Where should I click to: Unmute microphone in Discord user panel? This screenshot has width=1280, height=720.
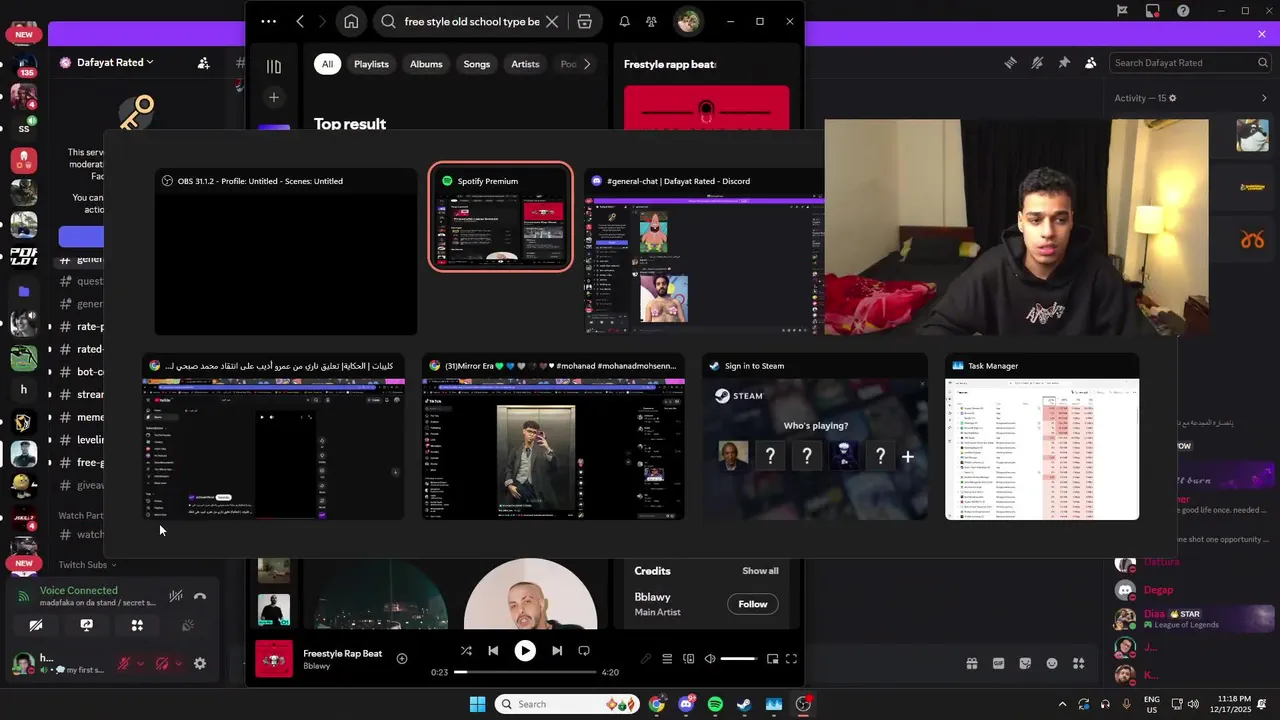[x=125, y=663]
